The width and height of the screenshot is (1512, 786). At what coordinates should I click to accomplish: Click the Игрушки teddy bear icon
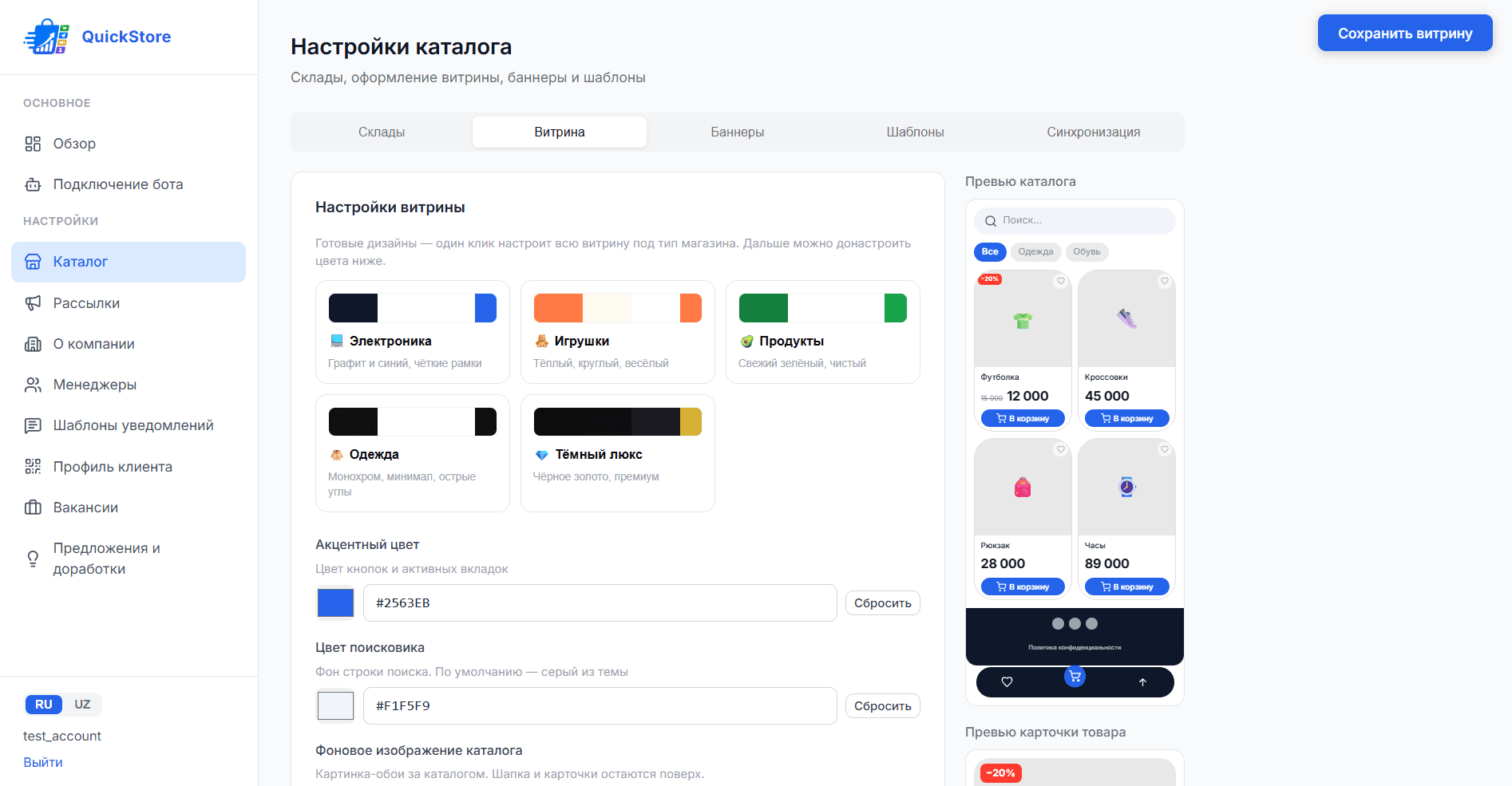click(542, 341)
